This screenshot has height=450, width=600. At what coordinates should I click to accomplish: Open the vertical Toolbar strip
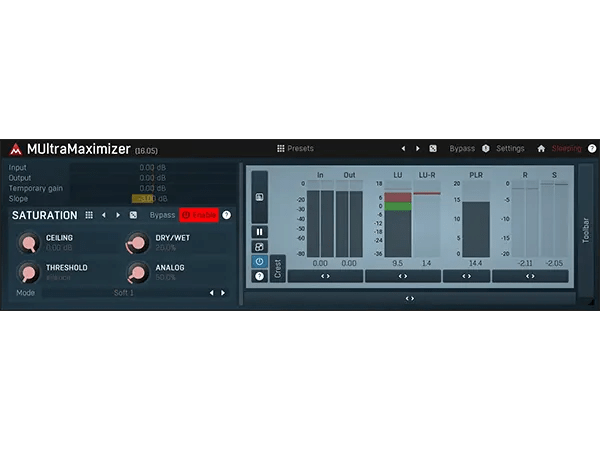[x=585, y=231]
